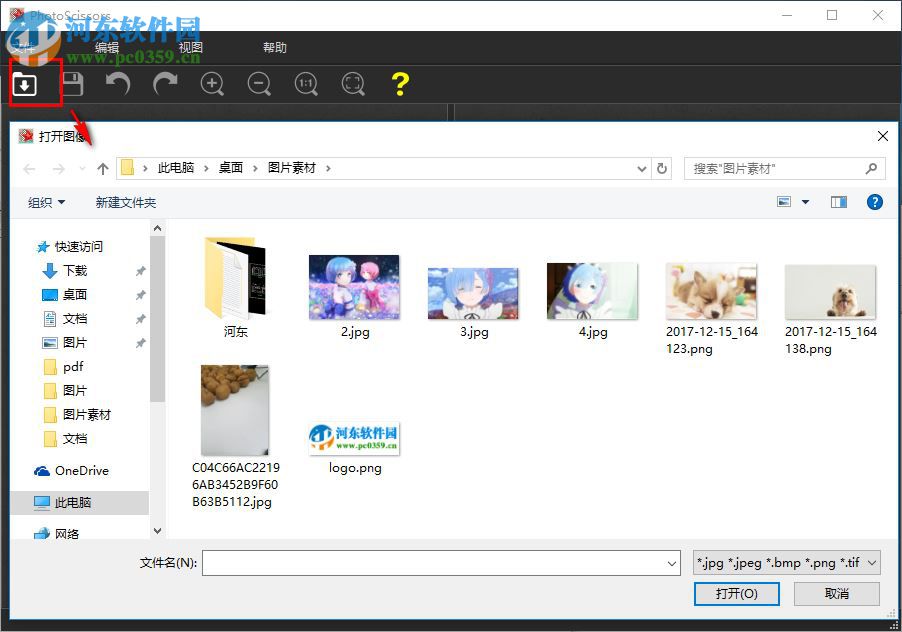Open the 视图 menu

click(191, 47)
